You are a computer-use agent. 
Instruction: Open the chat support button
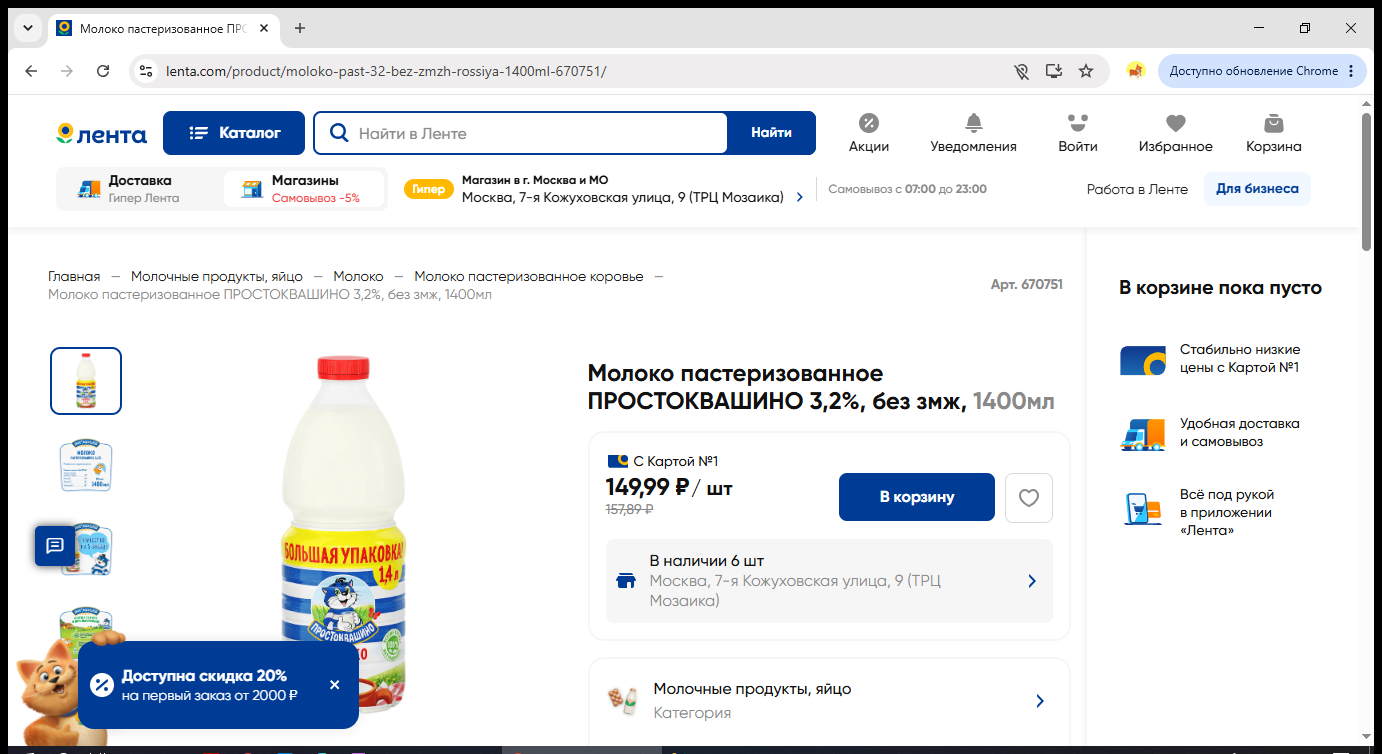[x=55, y=546]
